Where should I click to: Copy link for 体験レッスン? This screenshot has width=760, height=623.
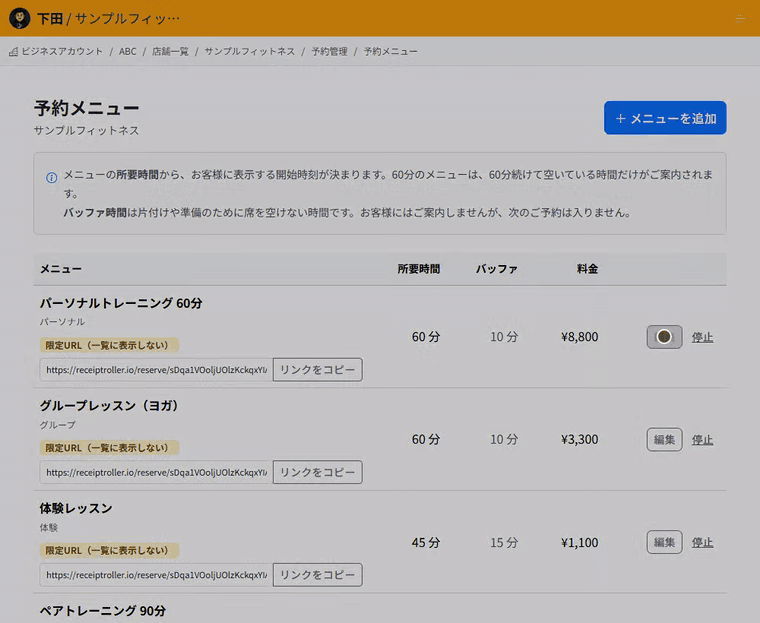pyautogui.click(x=317, y=575)
